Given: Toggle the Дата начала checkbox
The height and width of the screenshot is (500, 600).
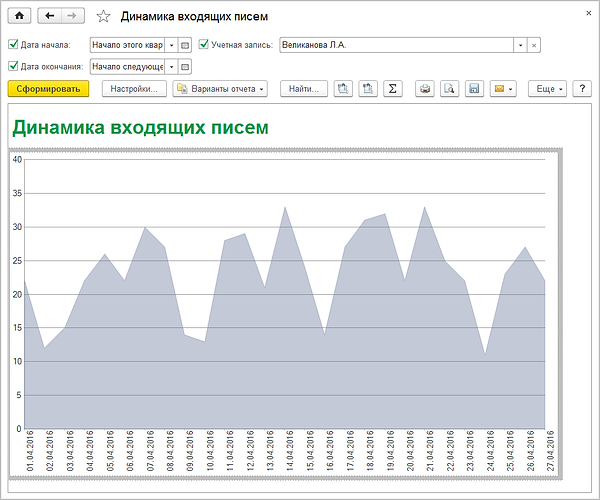Looking at the screenshot, I should click(x=13, y=44).
